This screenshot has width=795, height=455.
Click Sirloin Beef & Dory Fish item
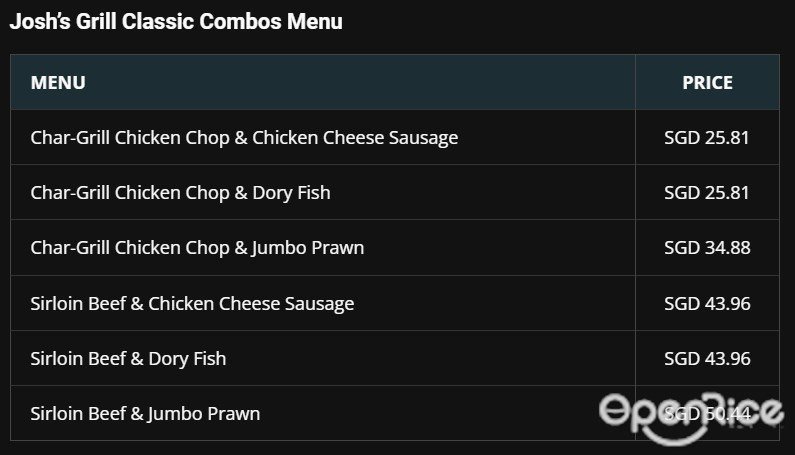pyautogui.click(x=128, y=359)
